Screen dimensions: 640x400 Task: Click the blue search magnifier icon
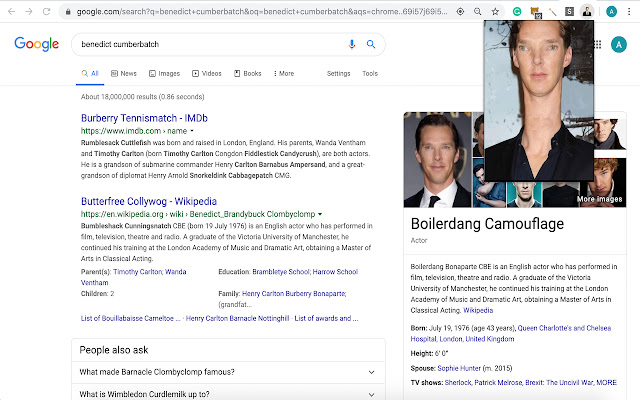click(x=371, y=44)
